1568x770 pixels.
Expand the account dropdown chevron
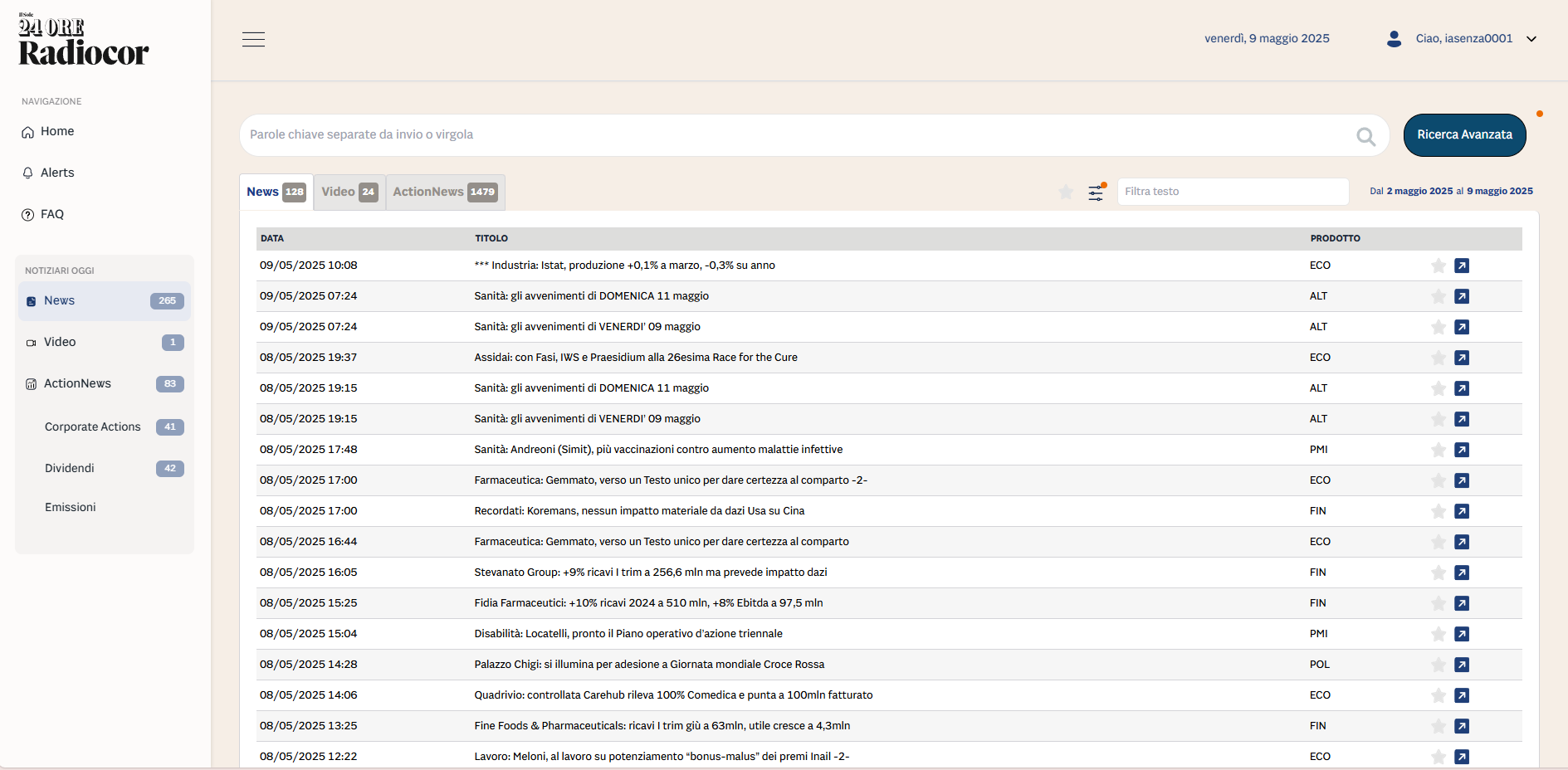(1531, 39)
